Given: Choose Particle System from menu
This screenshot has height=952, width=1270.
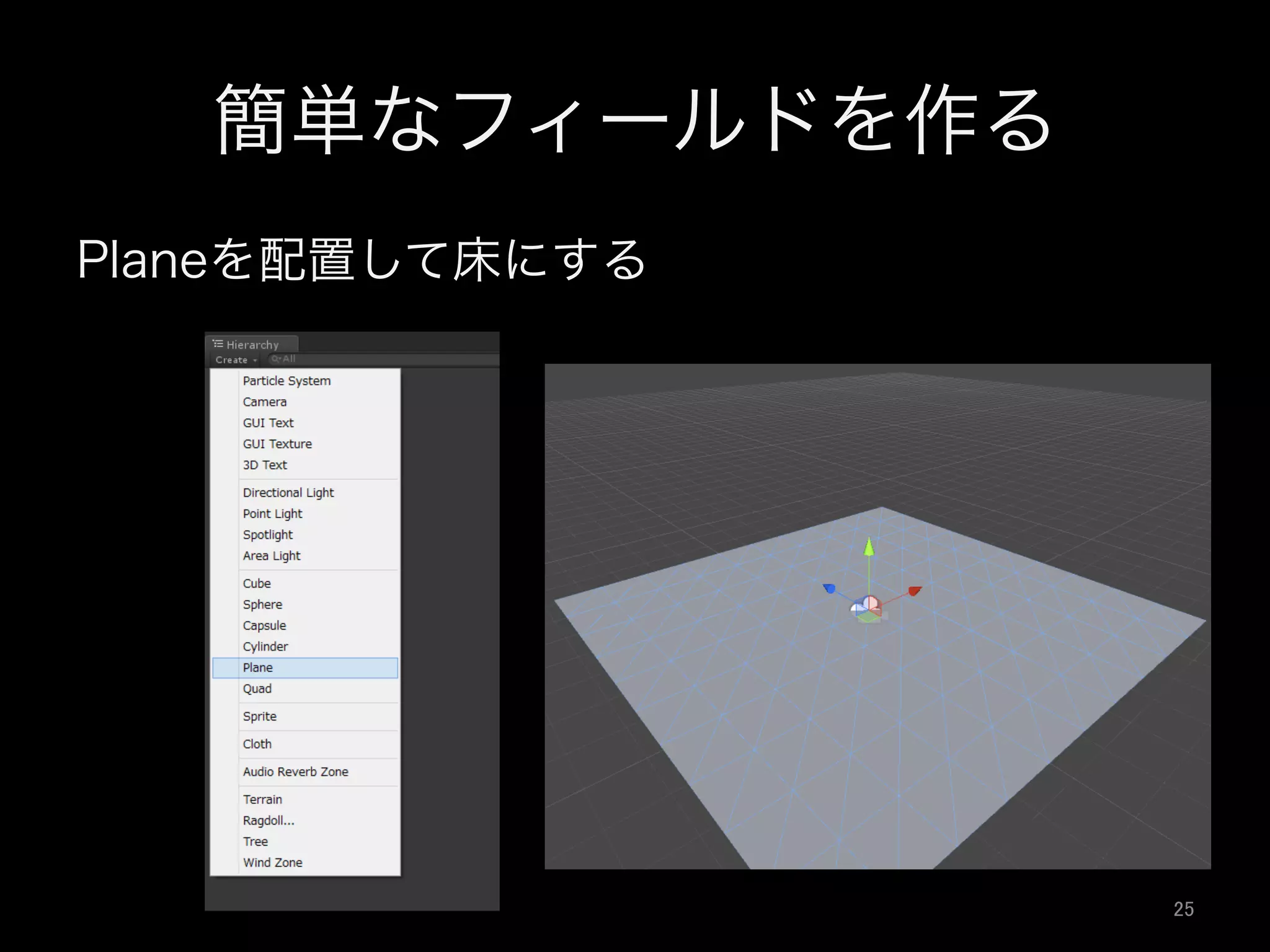Looking at the screenshot, I should coord(305,381).
